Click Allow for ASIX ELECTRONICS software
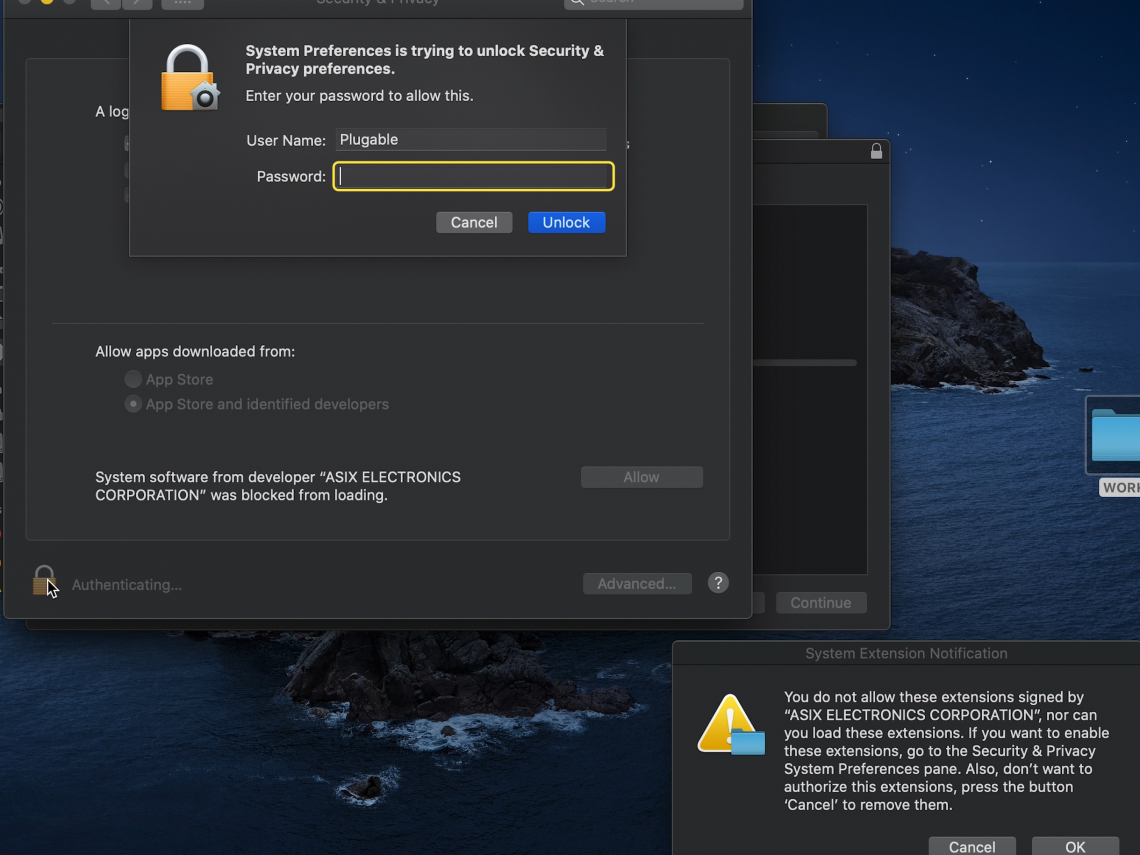 coord(641,477)
